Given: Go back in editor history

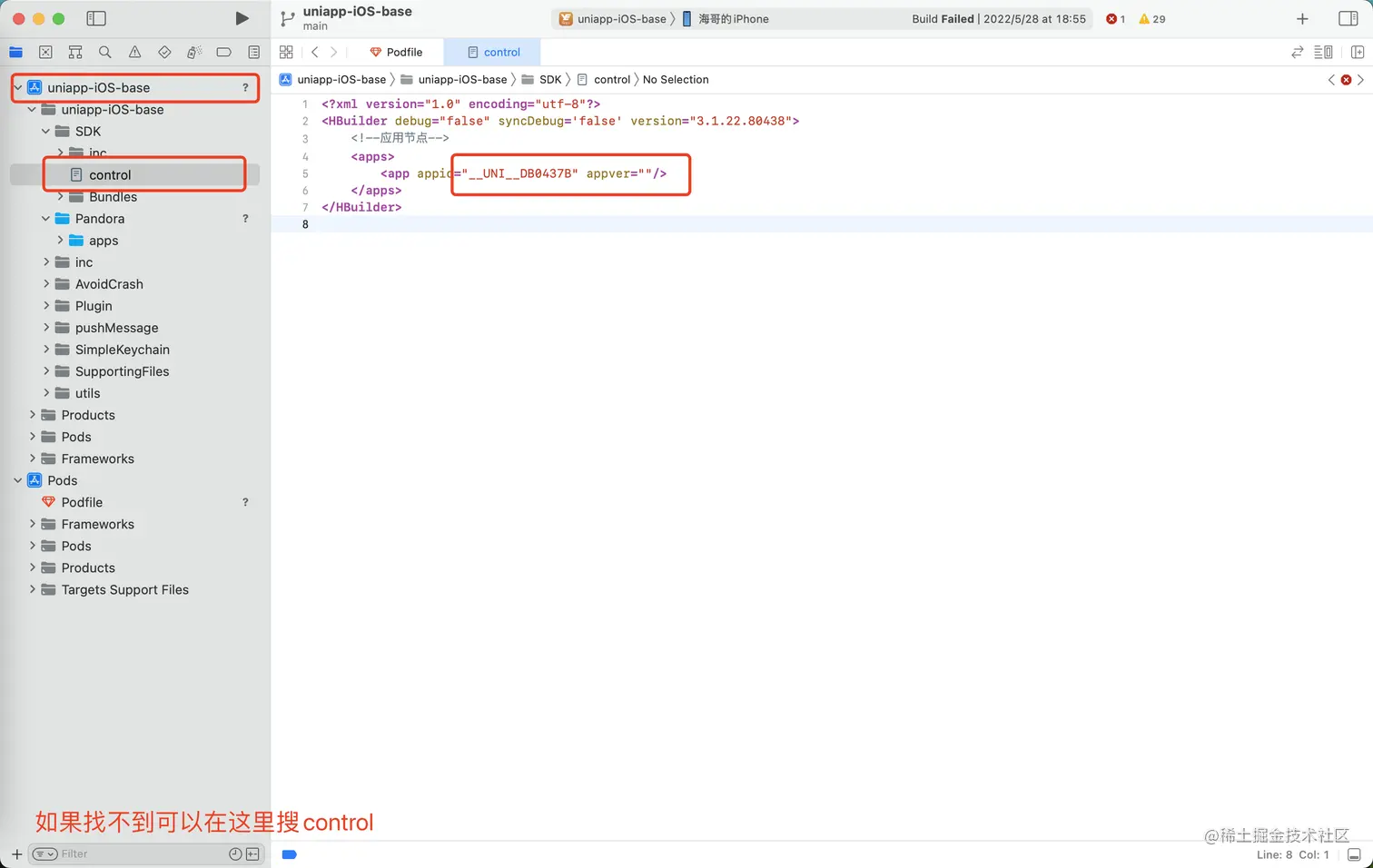Looking at the screenshot, I should tap(315, 52).
